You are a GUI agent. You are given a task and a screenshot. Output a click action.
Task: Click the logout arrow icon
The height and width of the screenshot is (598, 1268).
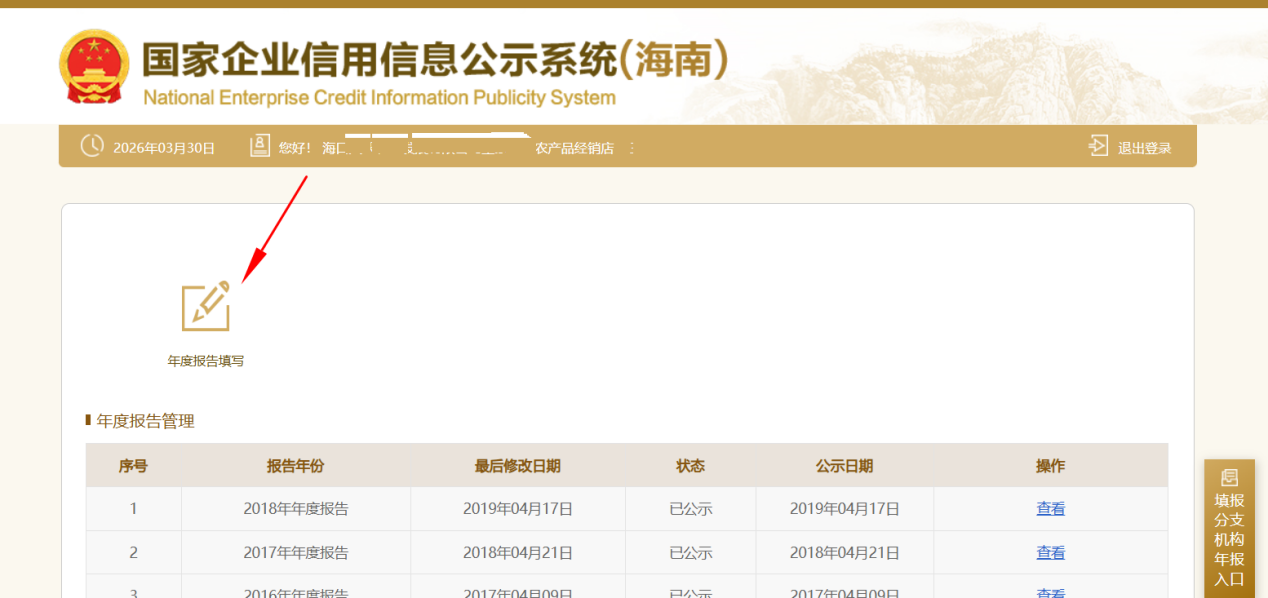[x=1098, y=146]
